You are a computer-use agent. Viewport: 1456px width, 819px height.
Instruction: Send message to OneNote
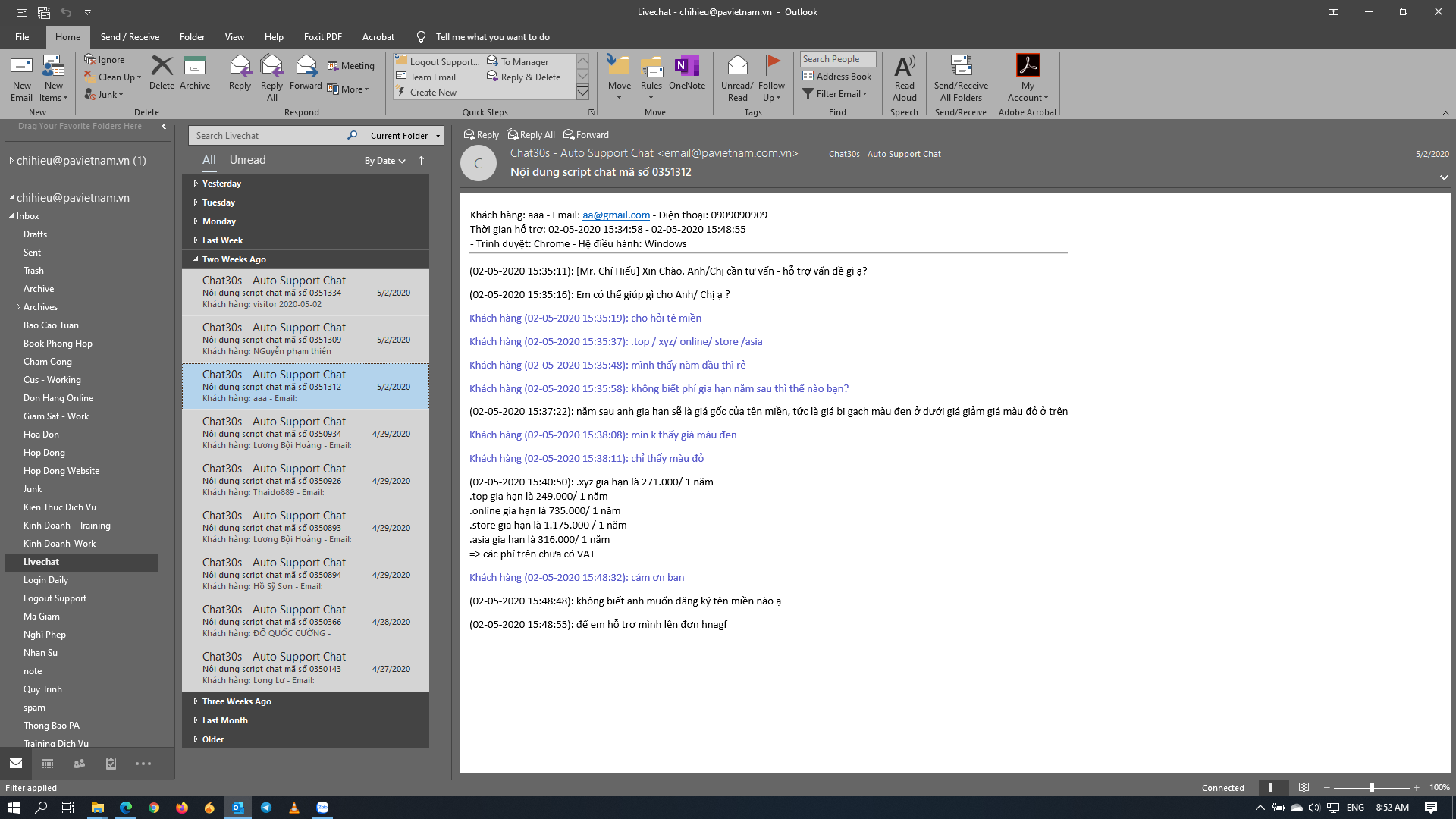pos(687,73)
